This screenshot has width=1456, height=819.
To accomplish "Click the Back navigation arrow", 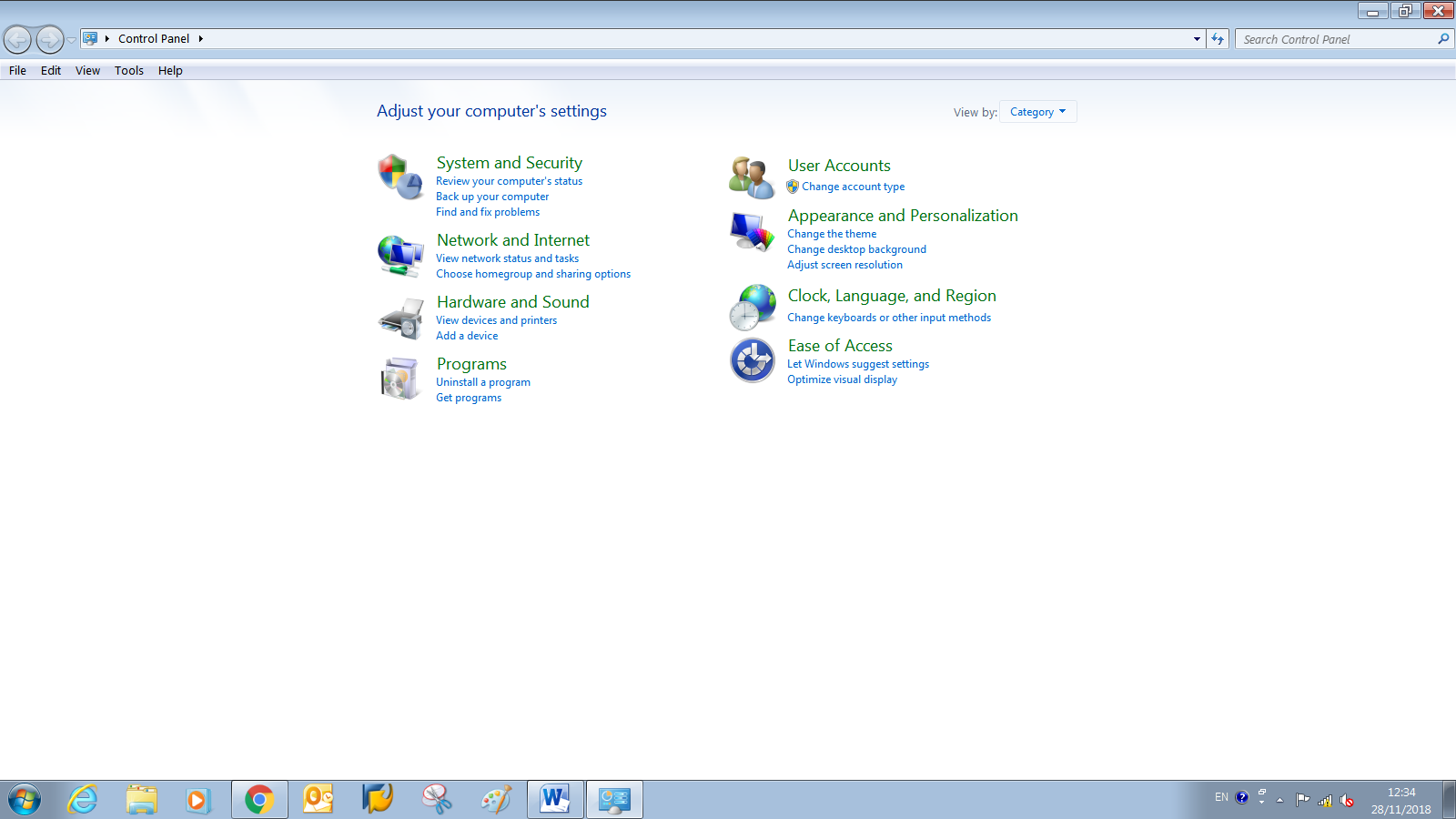I will tap(17, 39).
